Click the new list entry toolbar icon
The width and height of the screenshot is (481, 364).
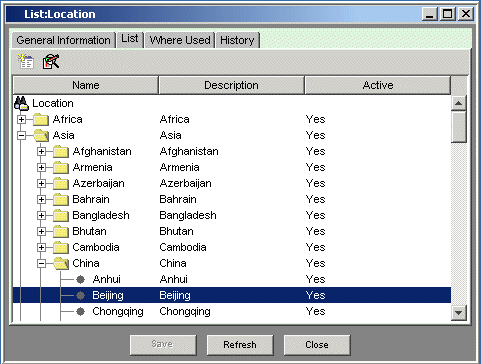coord(26,61)
